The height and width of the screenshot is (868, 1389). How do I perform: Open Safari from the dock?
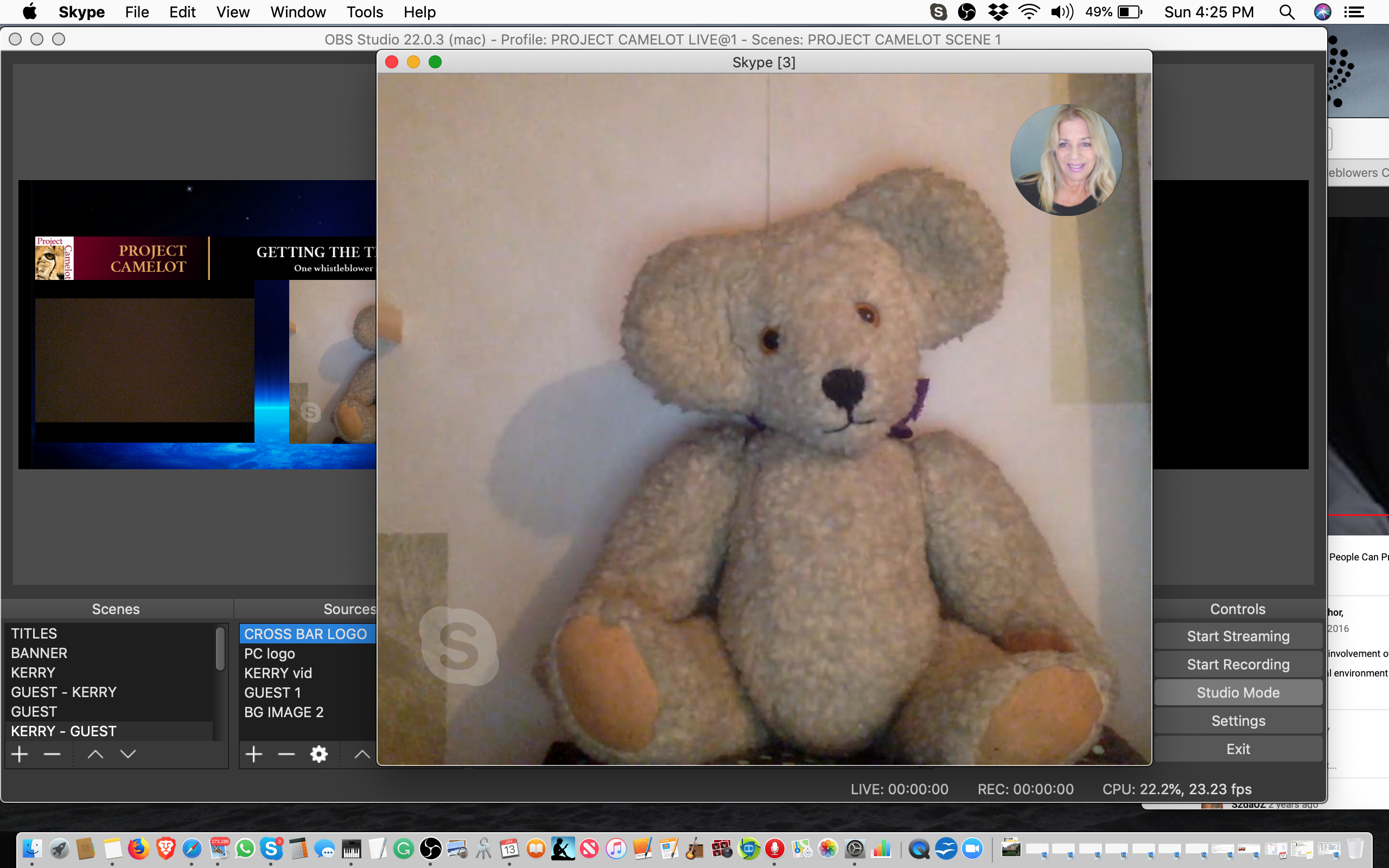[x=192, y=848]
